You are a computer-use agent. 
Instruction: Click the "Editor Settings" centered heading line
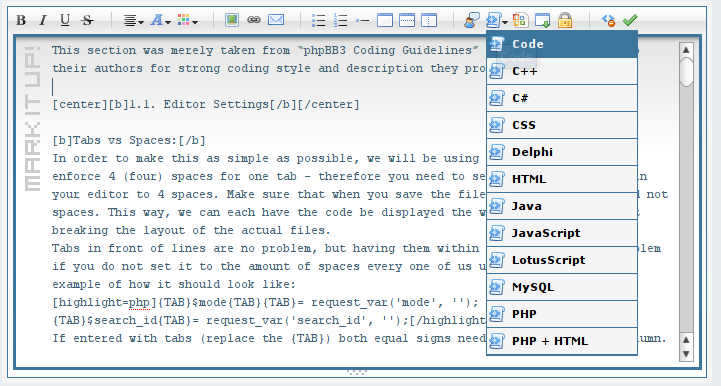coord(206,104)
